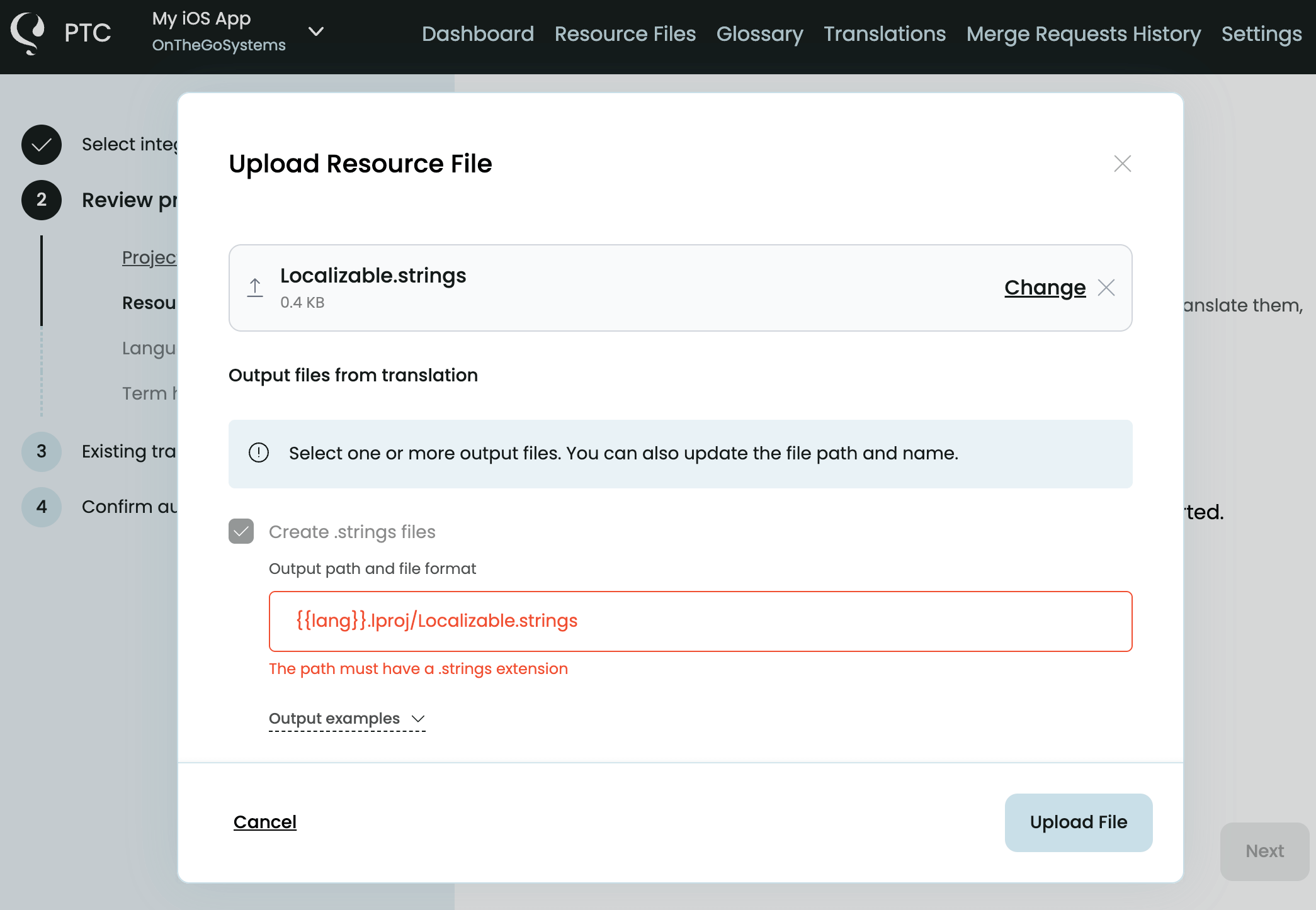Go to the Glossary page
1316x910 pixels.
(759, 34)
